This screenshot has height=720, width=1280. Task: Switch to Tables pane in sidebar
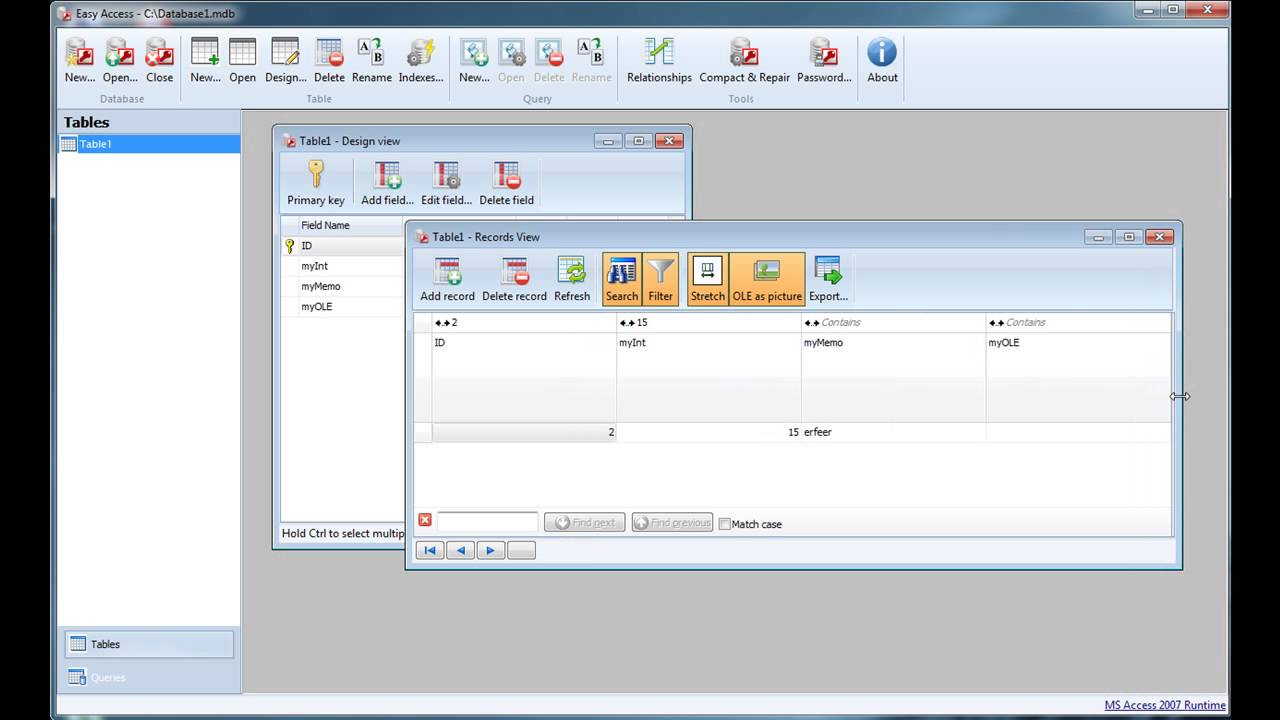pos(149,644)
